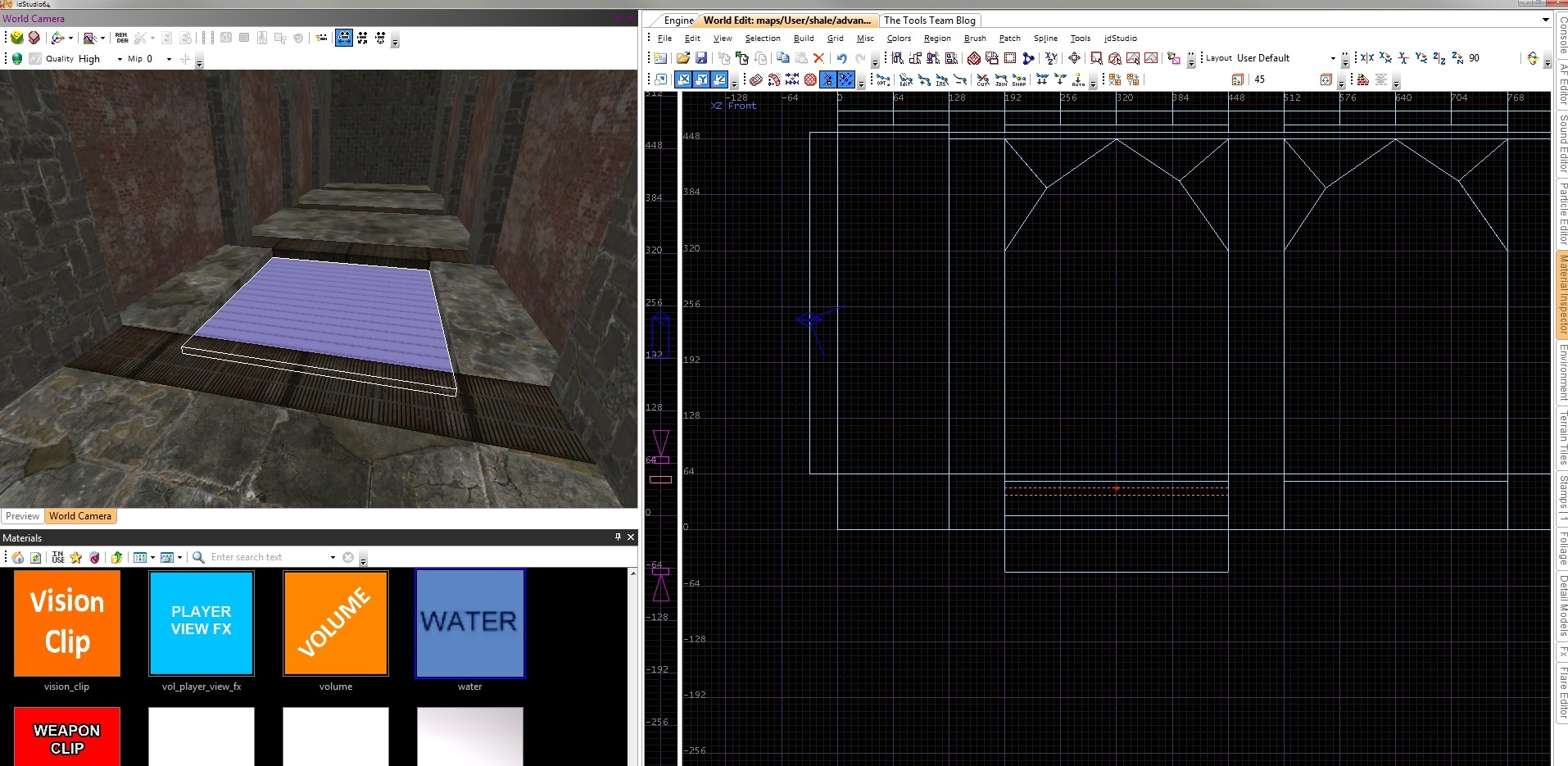Open the materials search text dropdown arrow
Image resolution: width=1568 pixels, height=766 pixels.
point(333,557)
